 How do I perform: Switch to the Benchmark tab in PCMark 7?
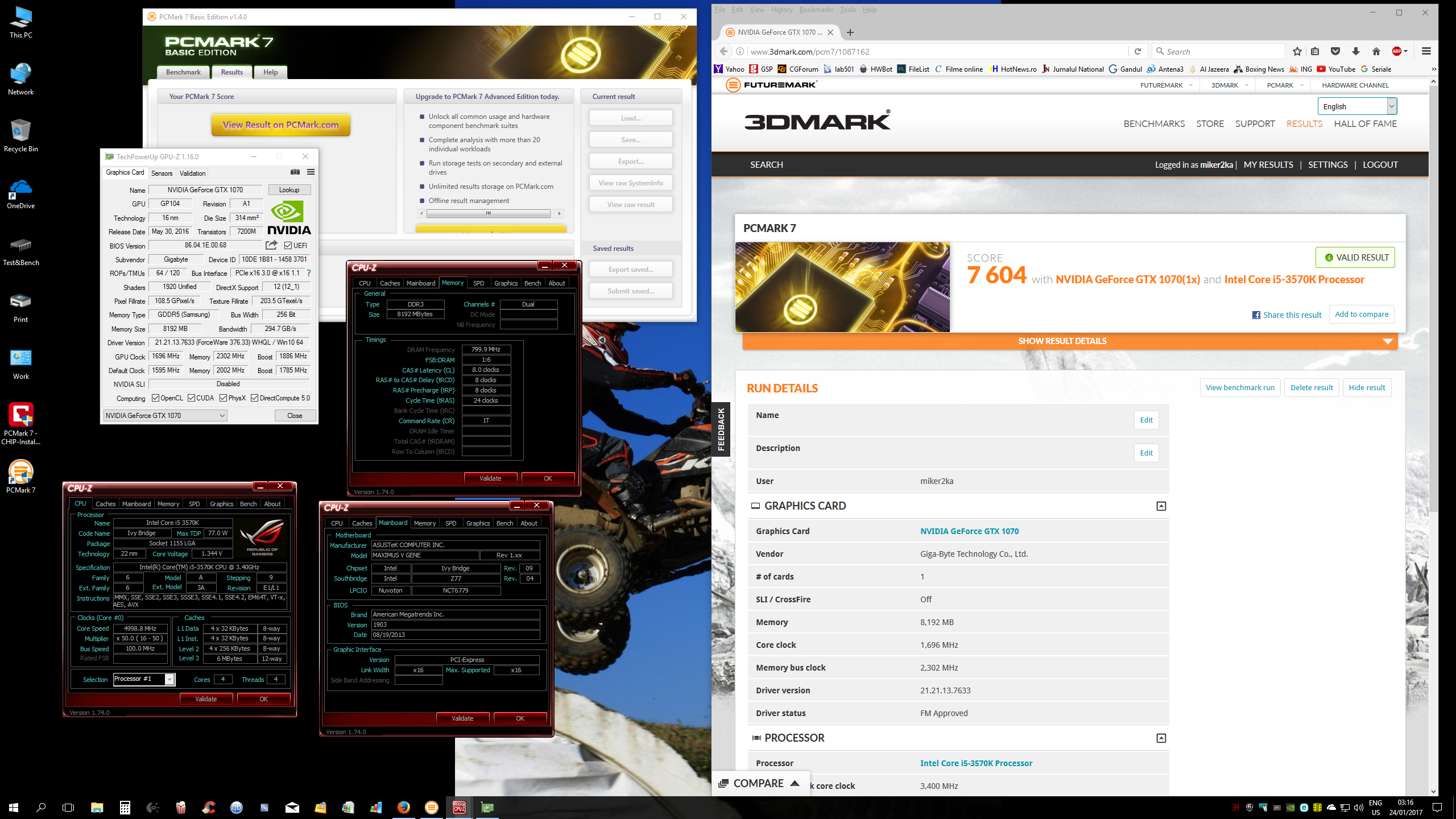pos(183,72)
